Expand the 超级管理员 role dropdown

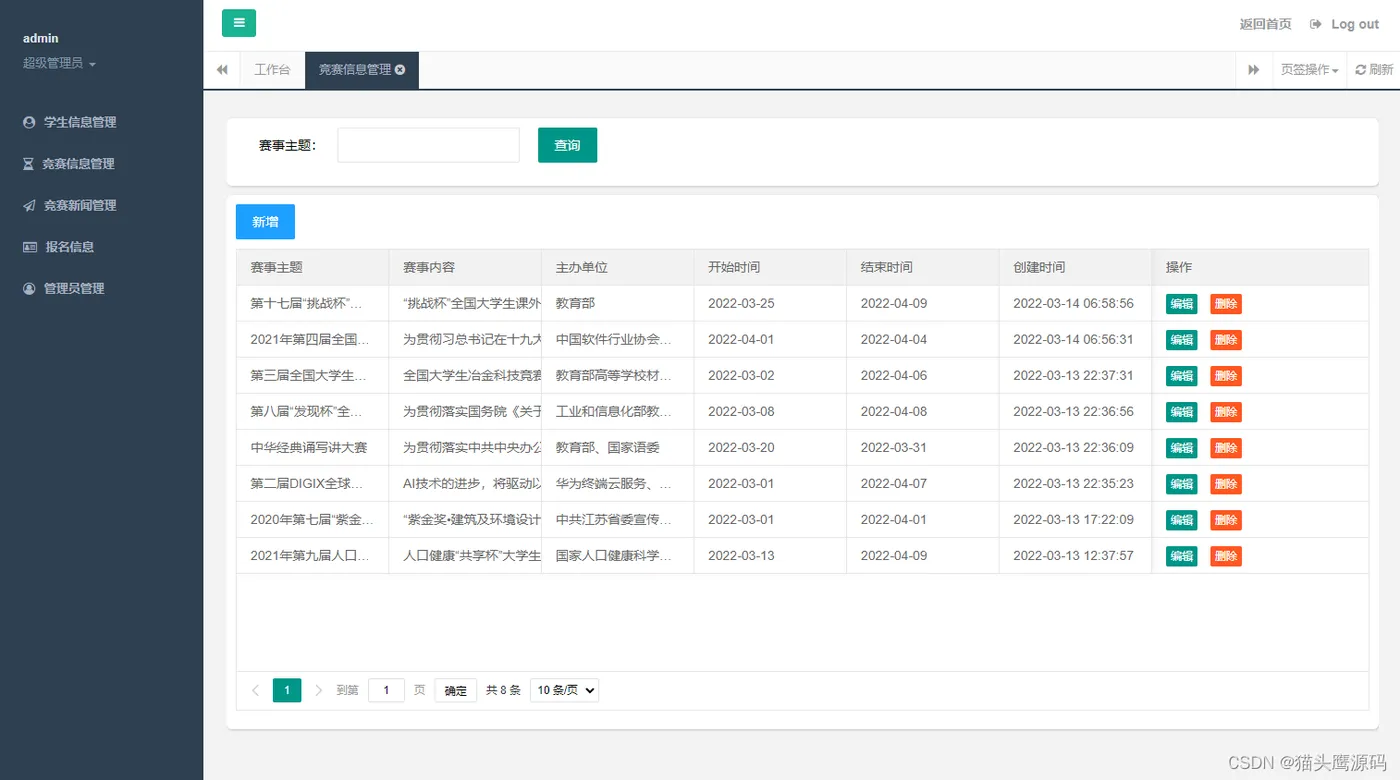(60, 63)
